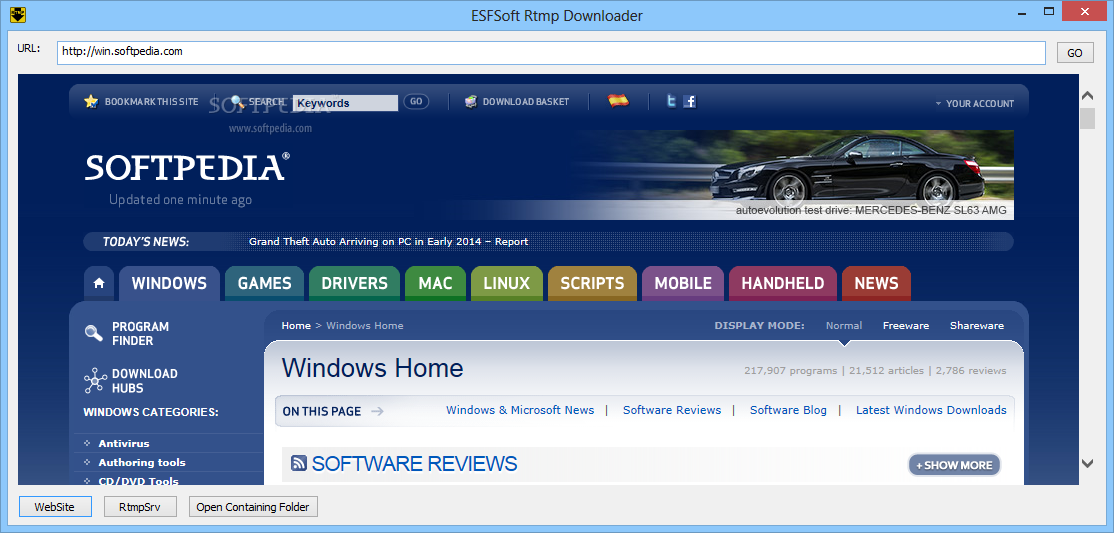Click the Windows Home heading
This screenshot has width=1114, height=533.
(x=372, y=368)
